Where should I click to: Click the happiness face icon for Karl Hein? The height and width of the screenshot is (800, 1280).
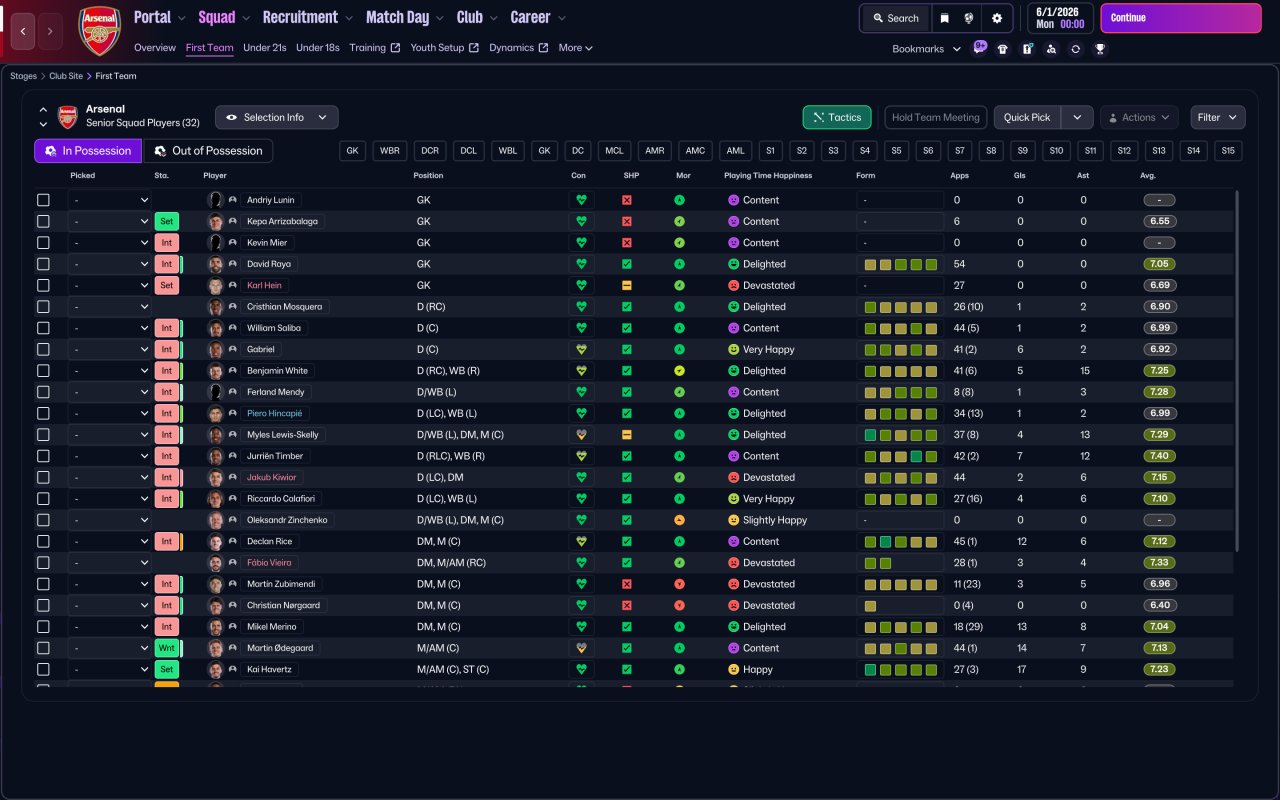tap(733, 286)
